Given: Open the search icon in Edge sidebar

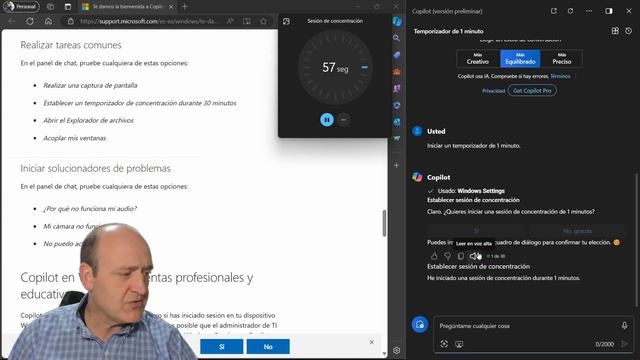Looking at the screenshot, I should point(396,38).
